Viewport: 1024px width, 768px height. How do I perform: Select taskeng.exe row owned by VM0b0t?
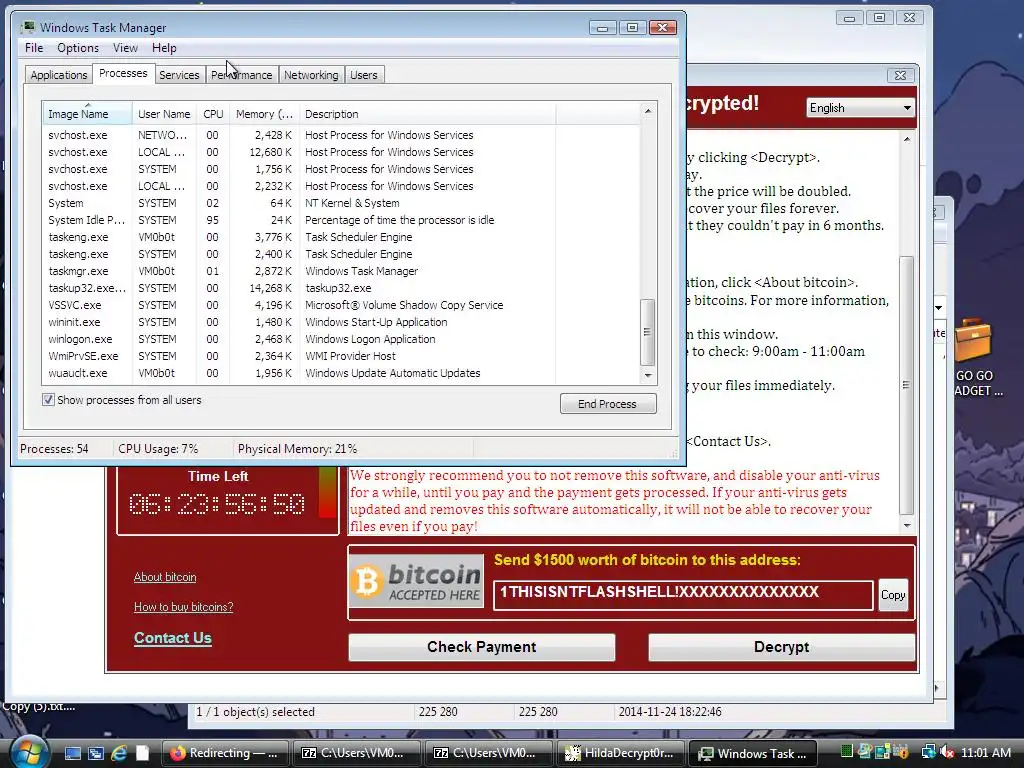pyautogui.click(x=341, y=237)
